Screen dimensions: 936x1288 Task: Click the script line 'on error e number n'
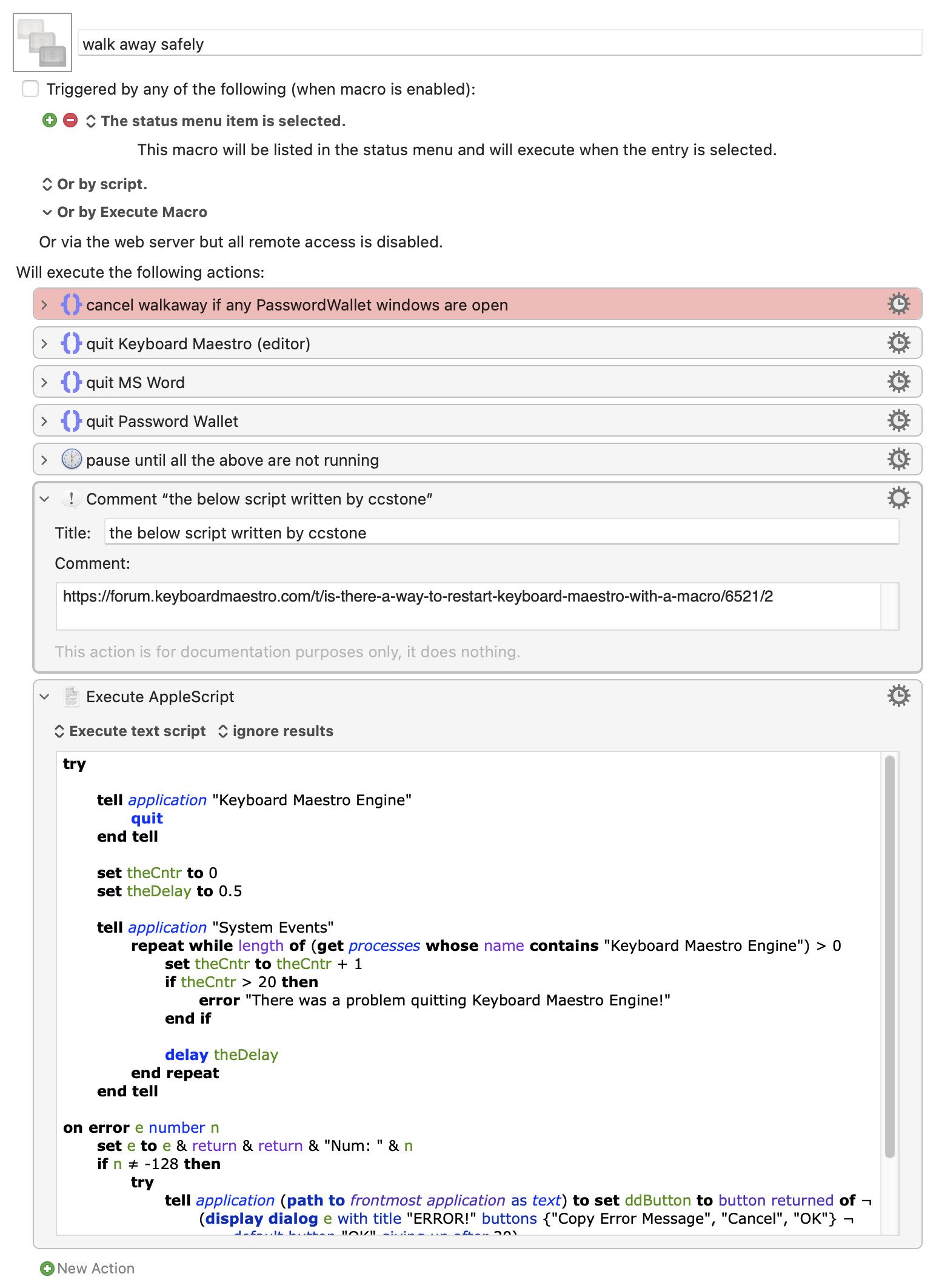click(141, 1127)
